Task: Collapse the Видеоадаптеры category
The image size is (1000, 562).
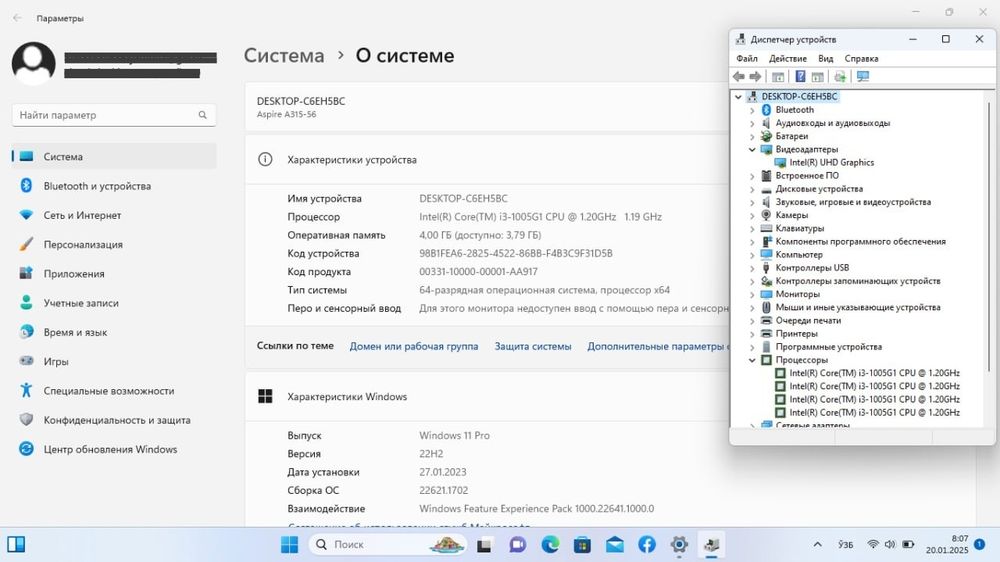Action: [752, 149]
